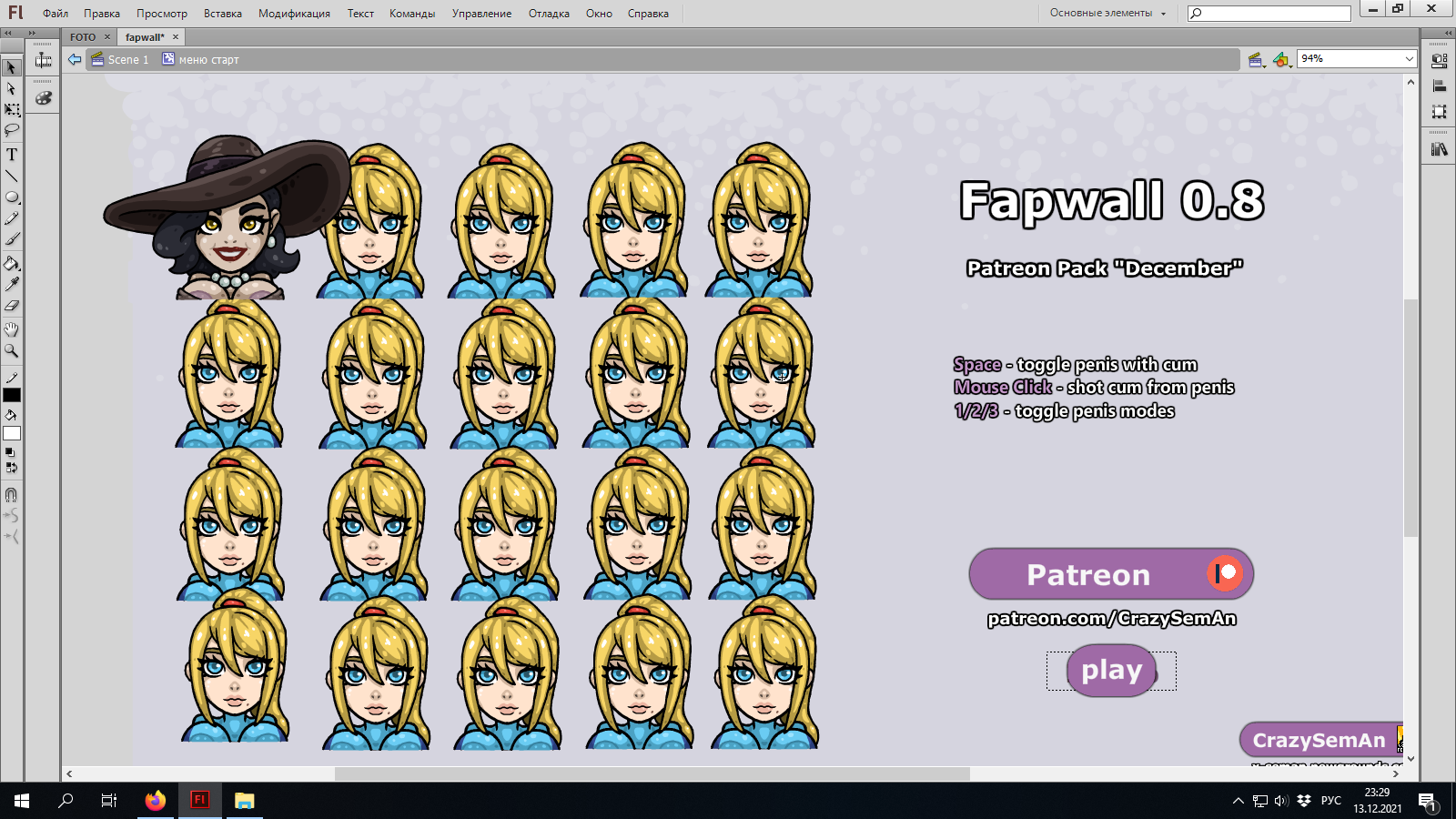Open the Color palette panel
This screenshot has width=1456, height=819.
(x=43, y=97)
